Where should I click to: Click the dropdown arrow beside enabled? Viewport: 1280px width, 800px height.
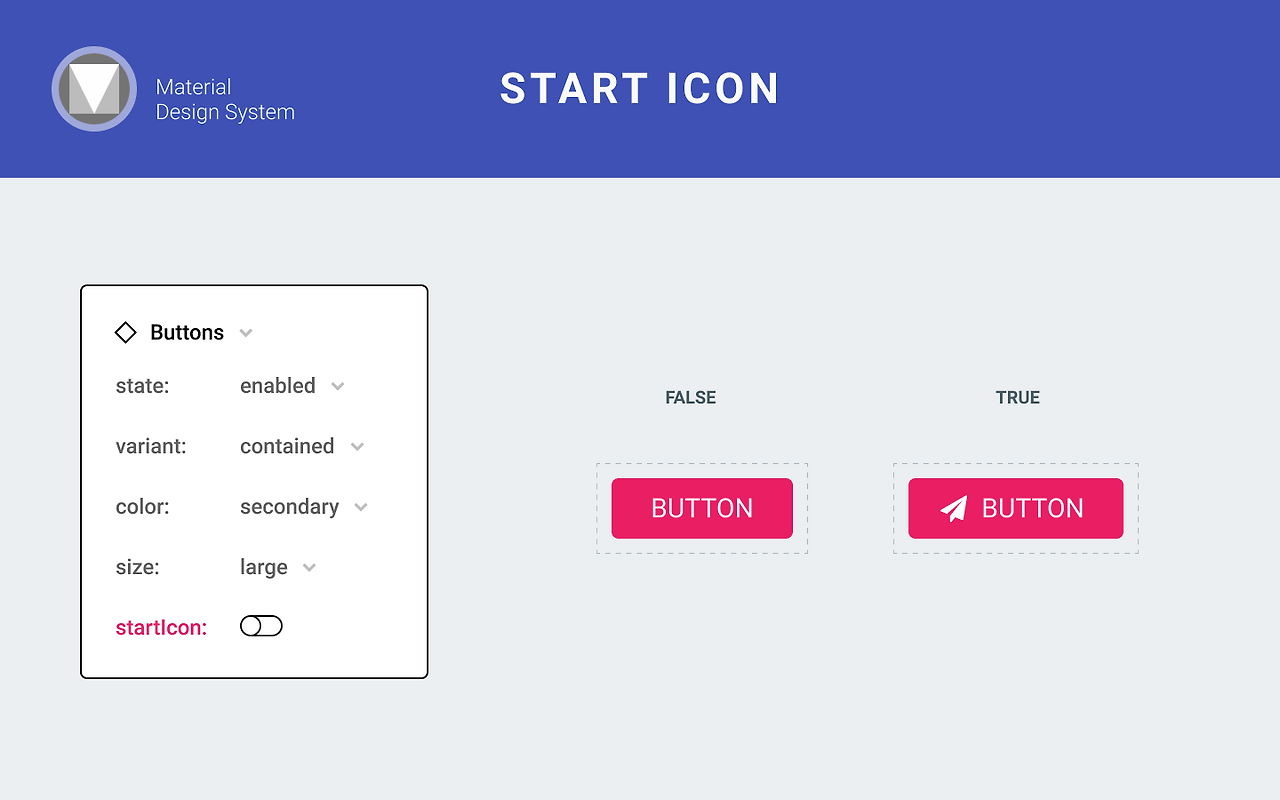(337, 386)
